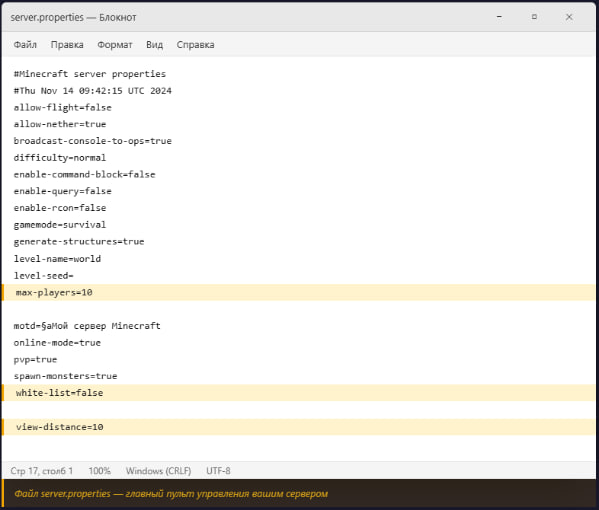The height and width of the screenshot is (510, 599).
Task: Click the generate-structures=true line
Action: click(79, 241)
